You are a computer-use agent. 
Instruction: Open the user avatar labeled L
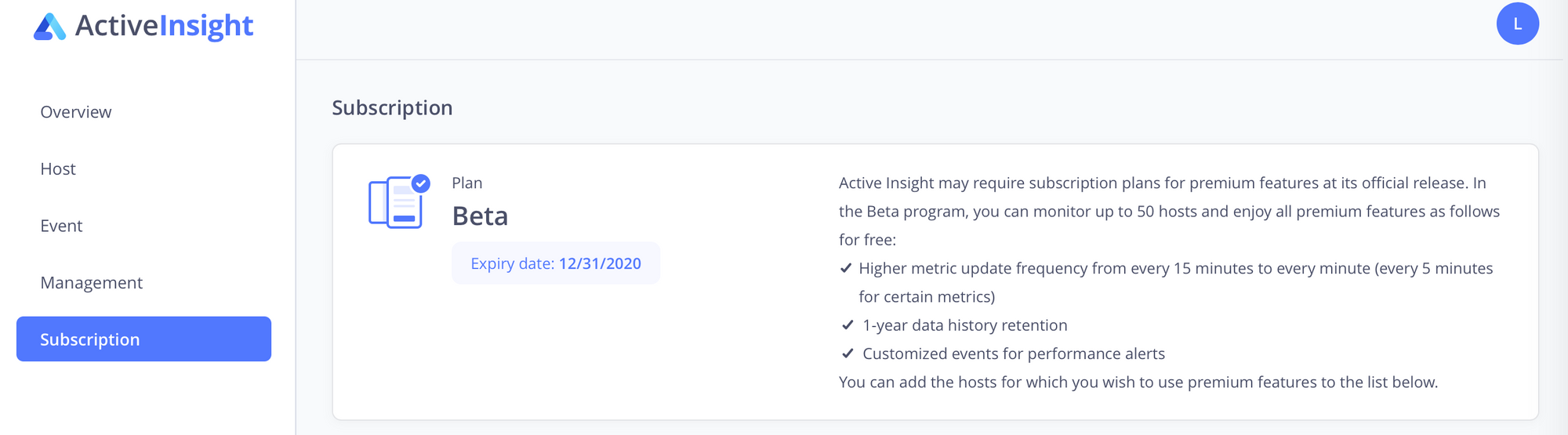click(x=1517, y=24)
